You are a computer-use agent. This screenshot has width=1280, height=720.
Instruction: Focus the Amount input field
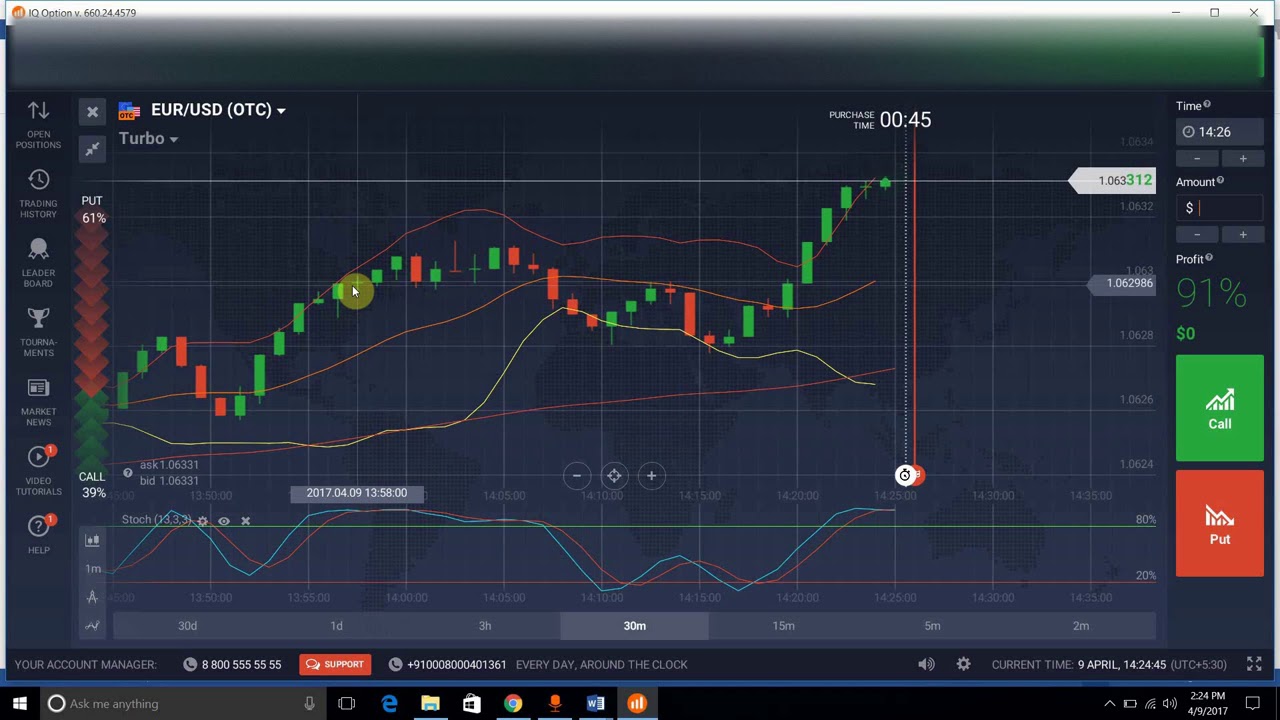[x=1220, y=208]
